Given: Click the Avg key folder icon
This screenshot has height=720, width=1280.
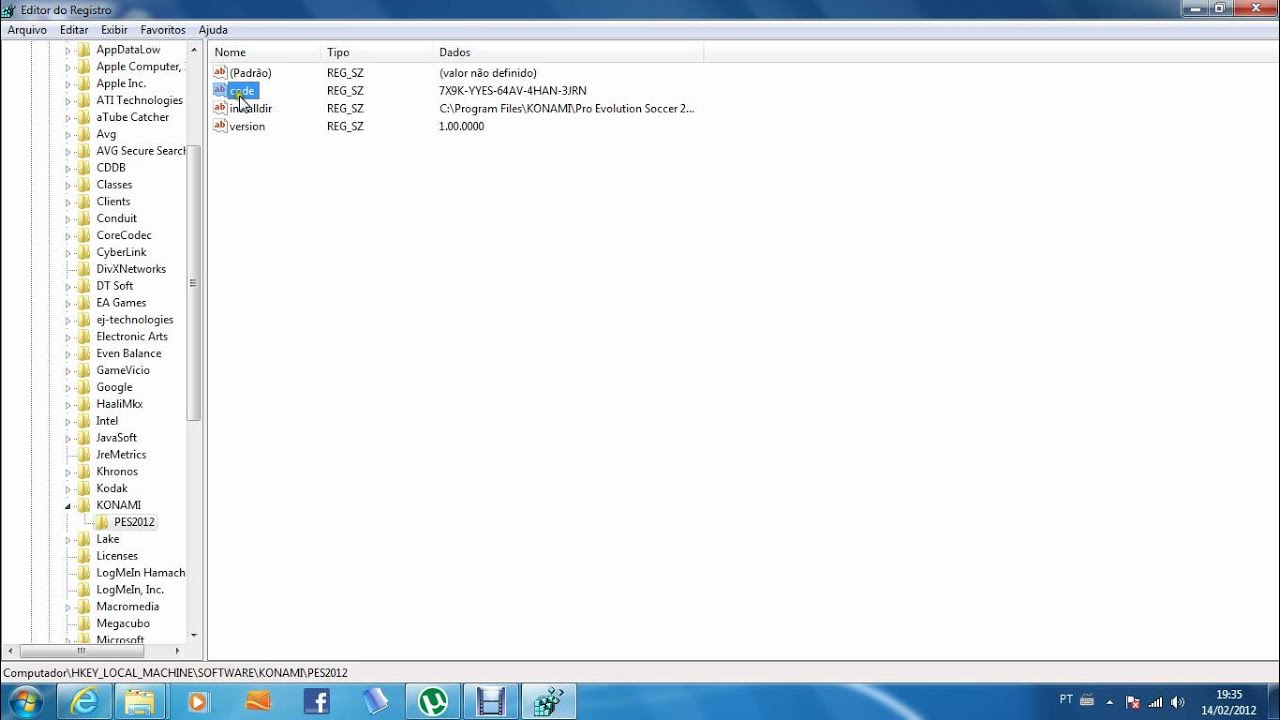Looking at the screenshot, I should pyautogui.click(x=84, y=134).
